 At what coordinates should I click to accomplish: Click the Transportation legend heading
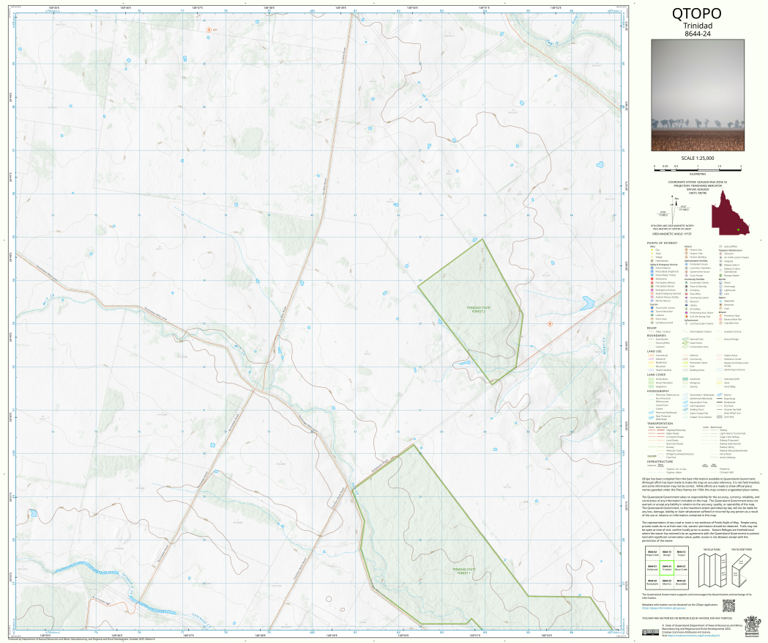pos(660,424)
